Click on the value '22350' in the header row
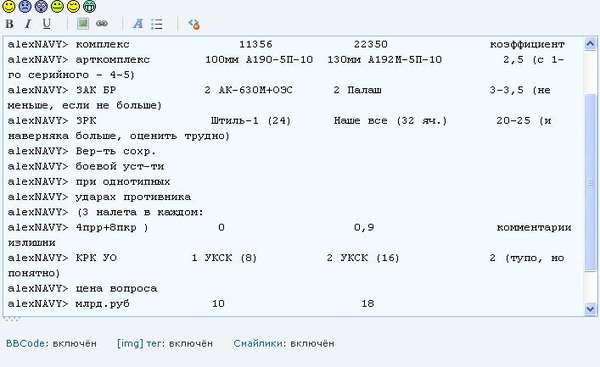This screenshot has height=367, width=600. 370,44
